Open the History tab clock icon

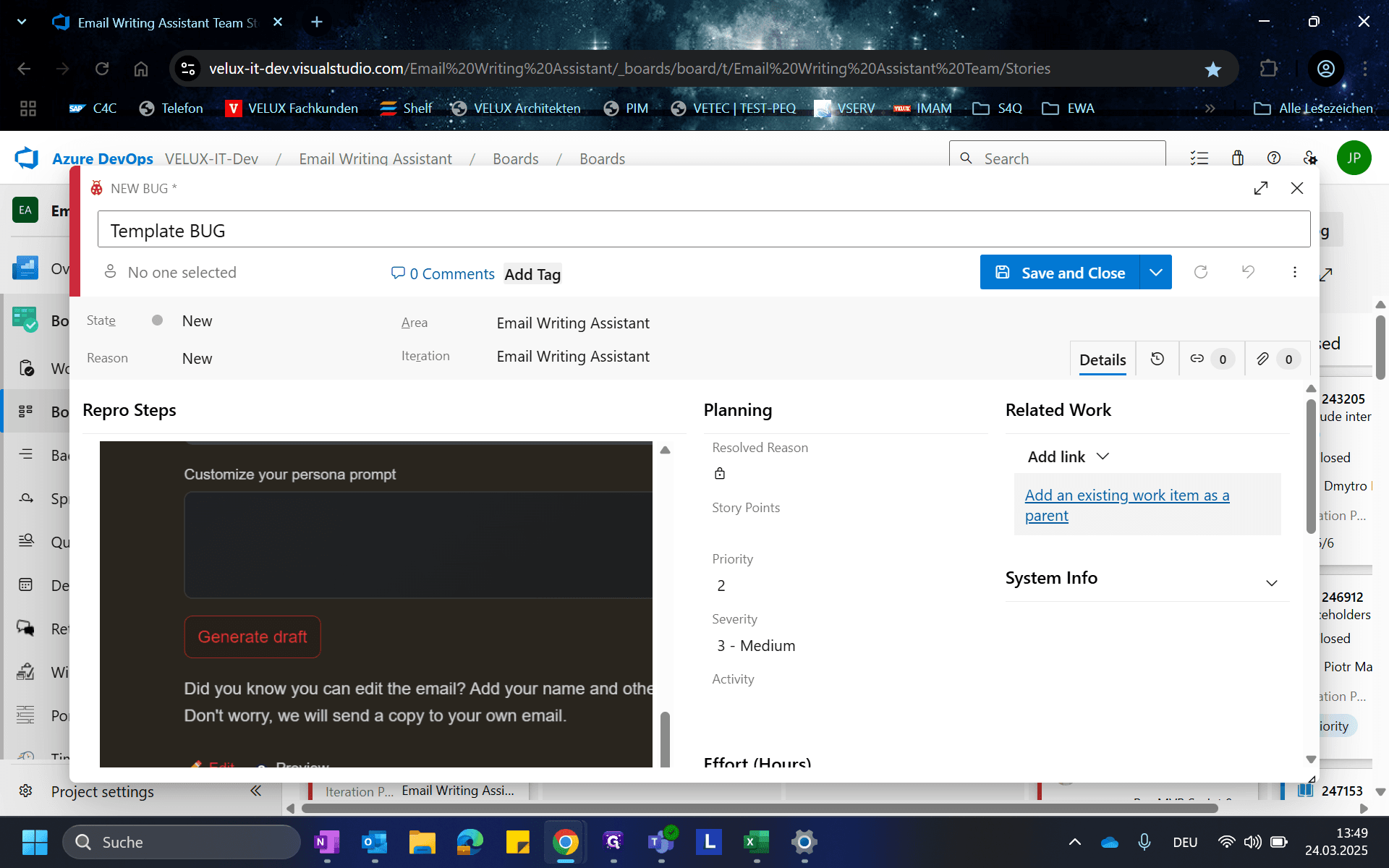tap(1157, 359)
